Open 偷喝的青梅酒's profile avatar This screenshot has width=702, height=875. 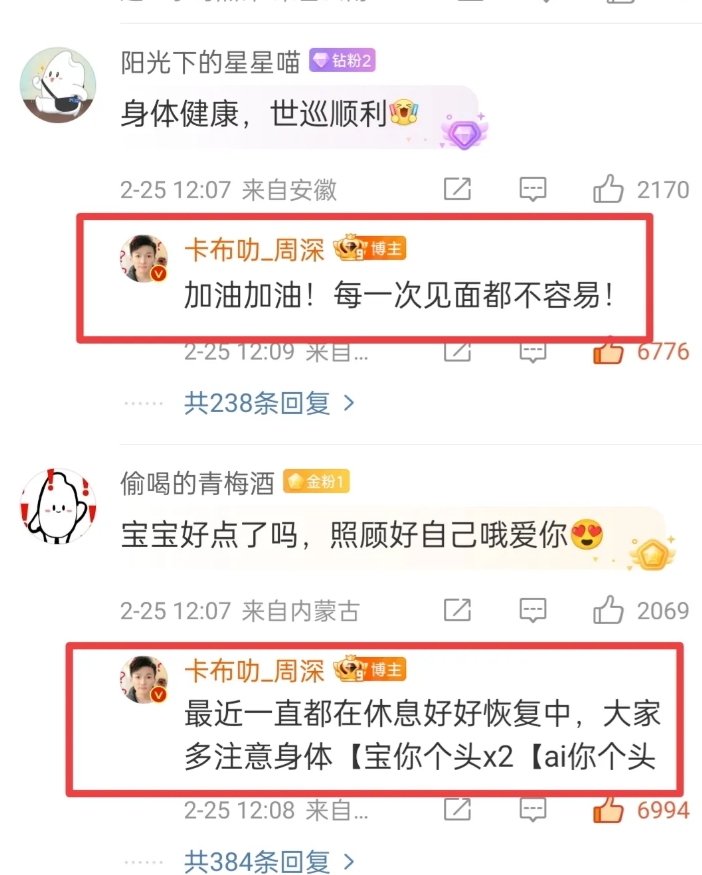point(58,506)
